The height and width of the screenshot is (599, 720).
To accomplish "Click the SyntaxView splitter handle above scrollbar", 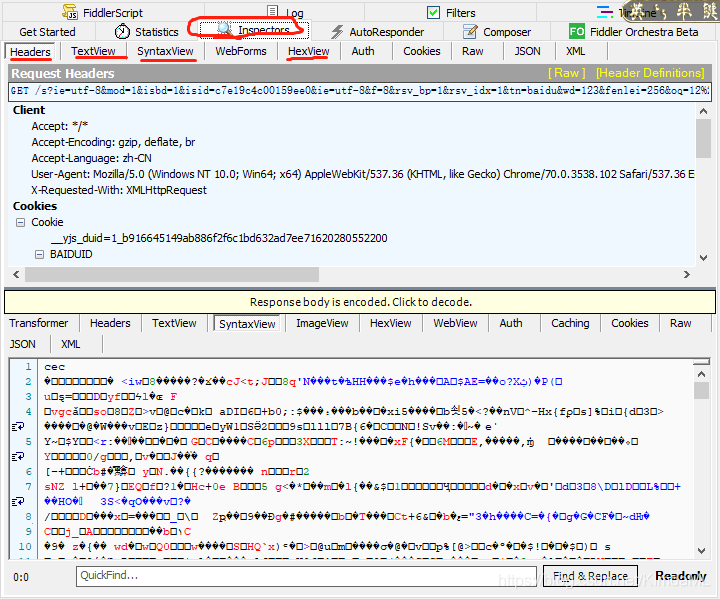I will 702,362.
